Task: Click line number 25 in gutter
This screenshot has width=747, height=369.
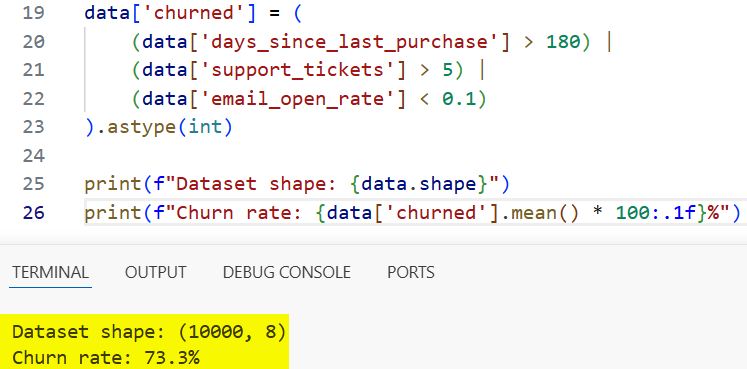Action: pos(33,184)
